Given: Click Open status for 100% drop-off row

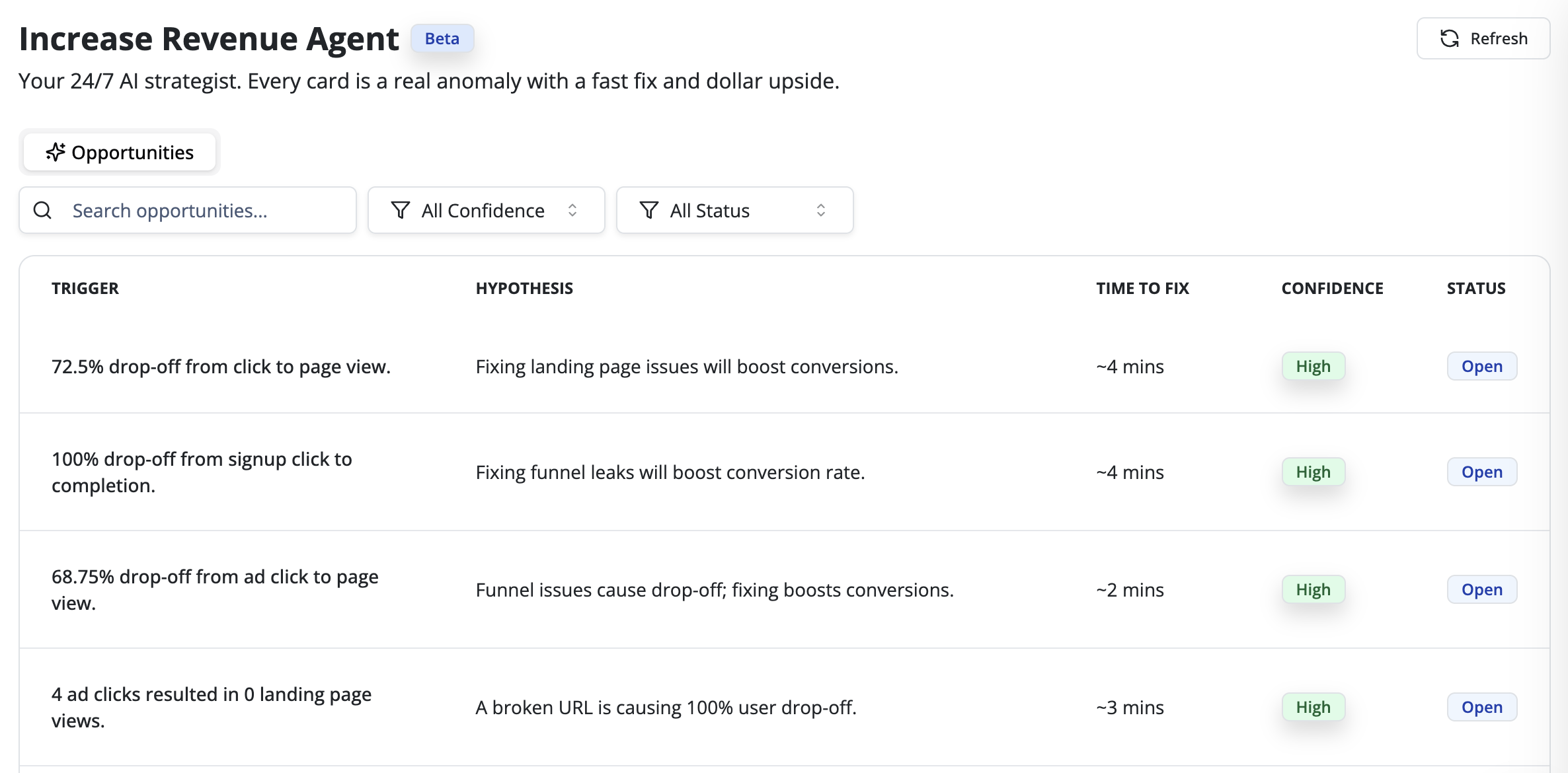Looking at the screenshot, I should (1481, 472).
